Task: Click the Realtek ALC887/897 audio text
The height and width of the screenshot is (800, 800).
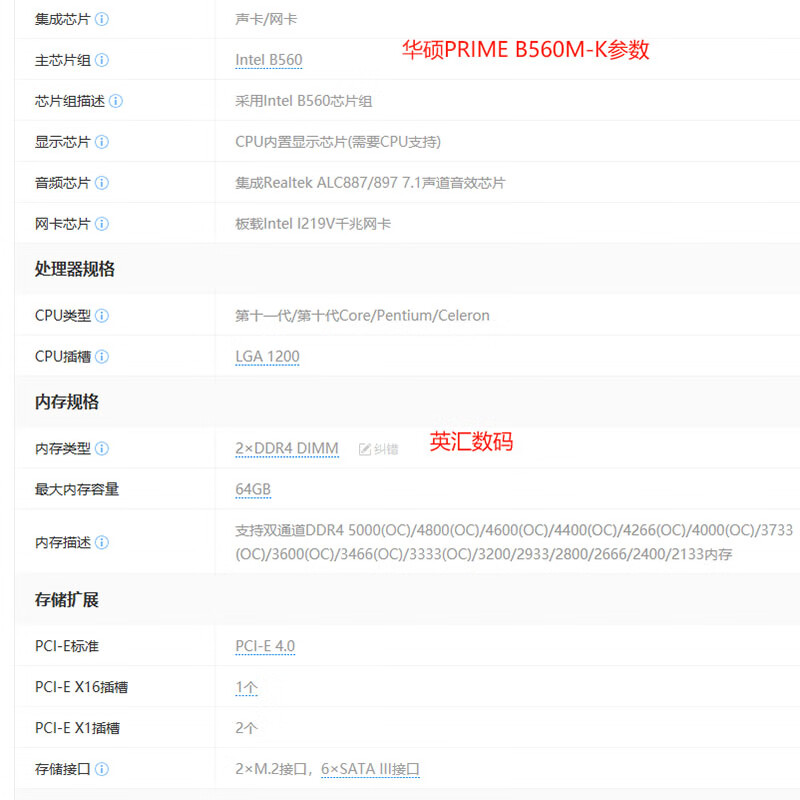Action: (x=370, y=183)
